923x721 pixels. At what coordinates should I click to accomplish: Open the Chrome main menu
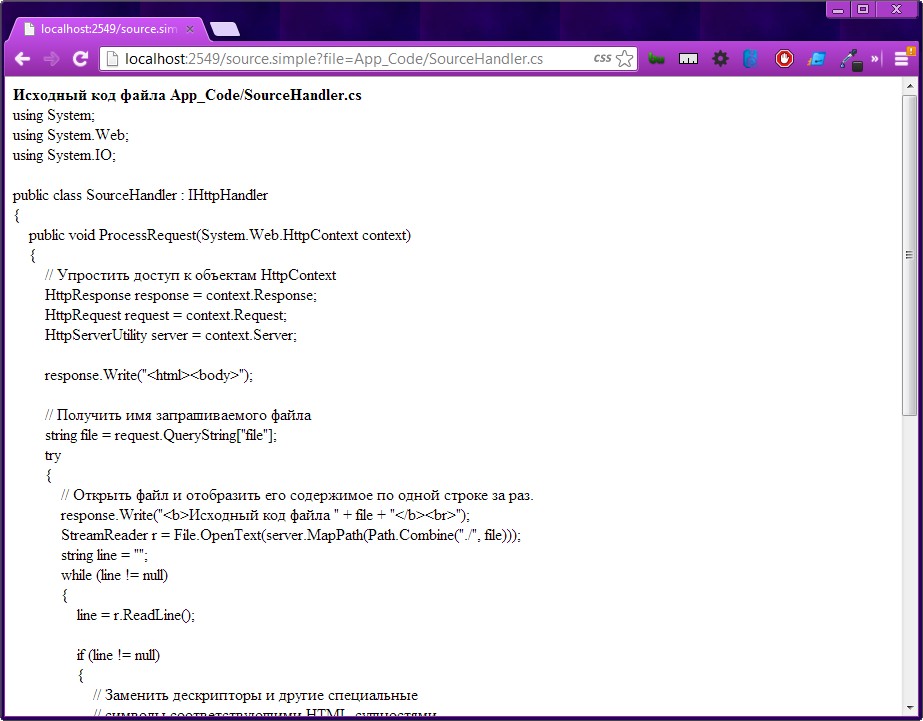click(x=902, y=59)
